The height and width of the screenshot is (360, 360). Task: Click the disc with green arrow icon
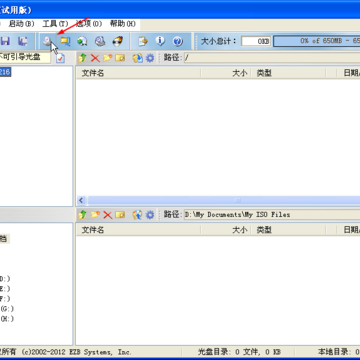click(82, 41)
